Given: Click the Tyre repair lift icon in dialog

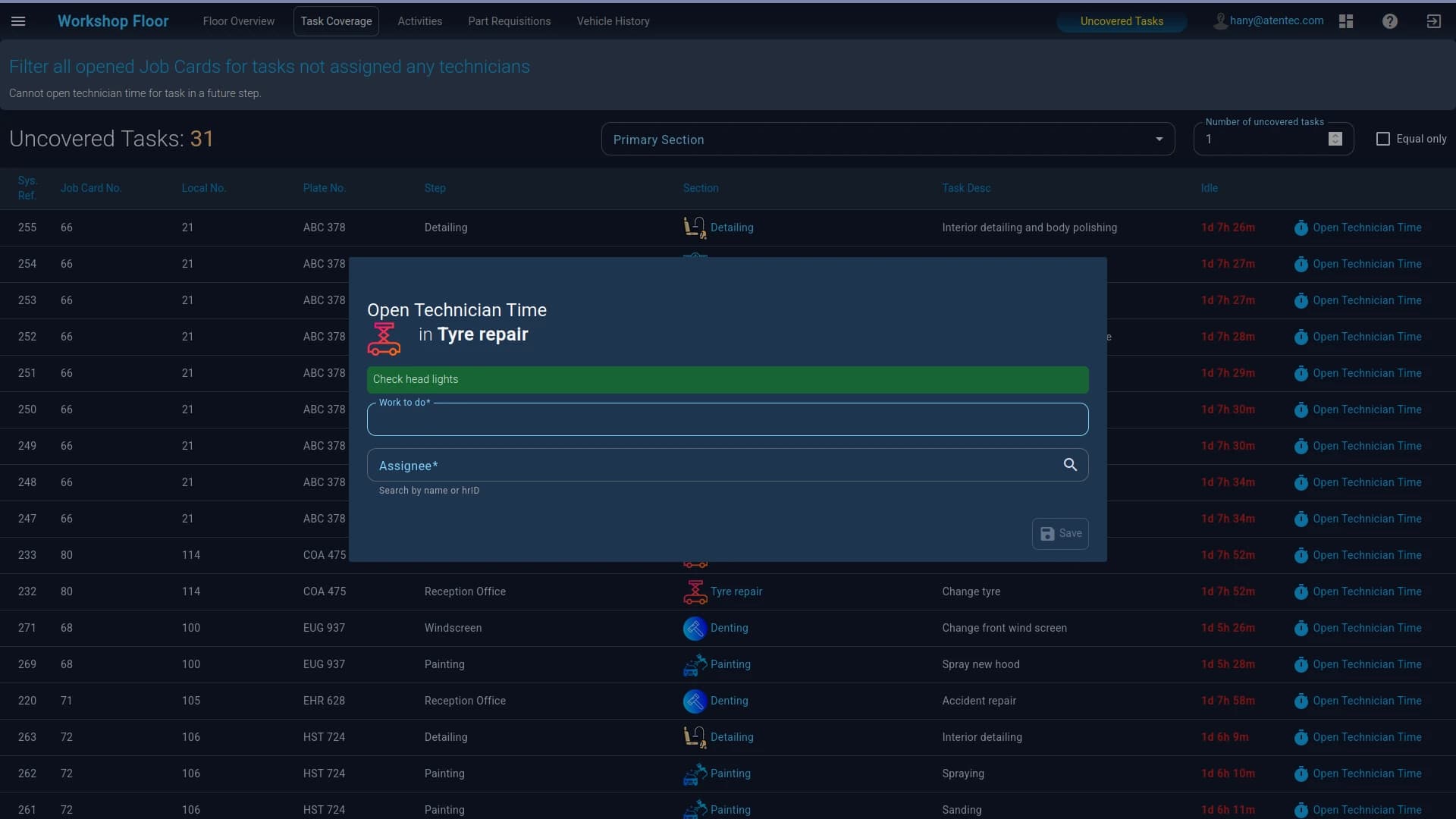Looking at the screenshot, I should (384, 339).
